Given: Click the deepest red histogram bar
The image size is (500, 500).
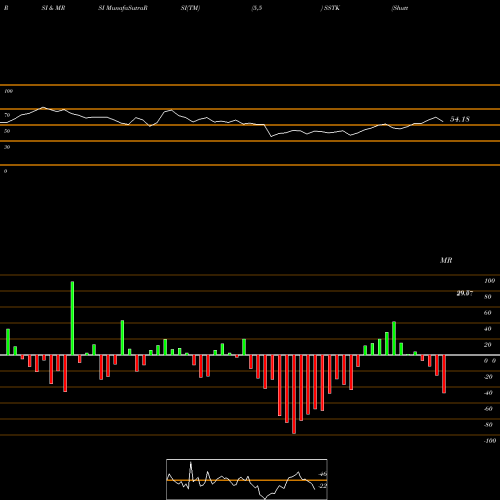Looking at the screenshot, I should pos(294,394).
